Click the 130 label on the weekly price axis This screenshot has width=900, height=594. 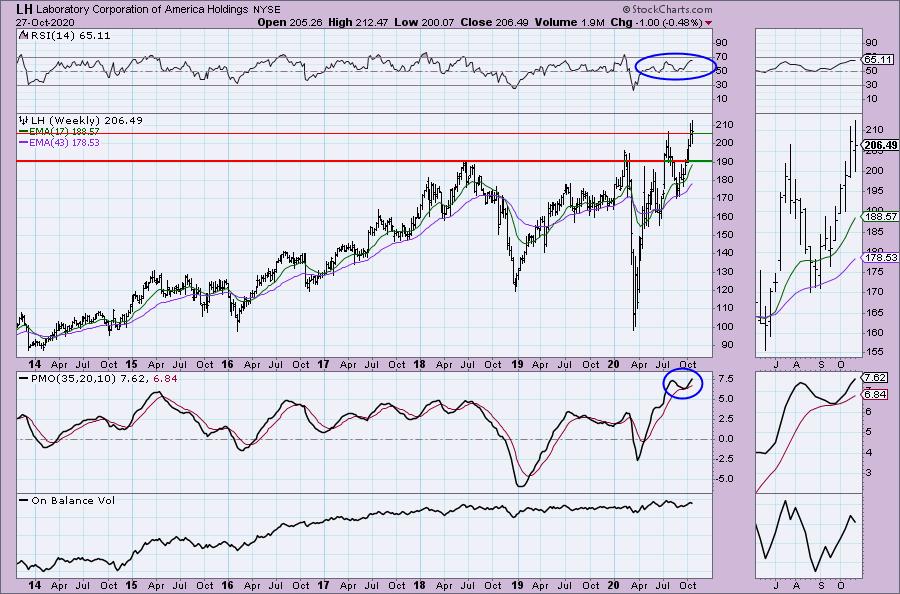coord(725,271)
